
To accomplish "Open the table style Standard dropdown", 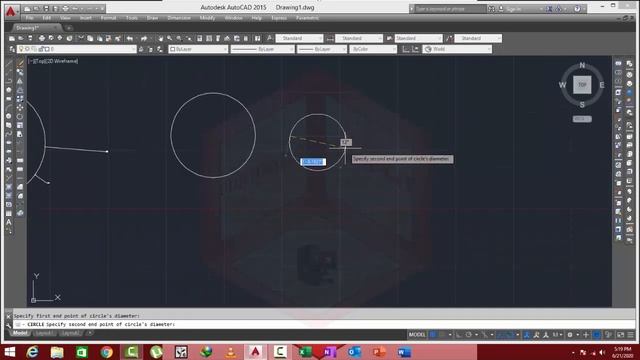I will [418, 38].
